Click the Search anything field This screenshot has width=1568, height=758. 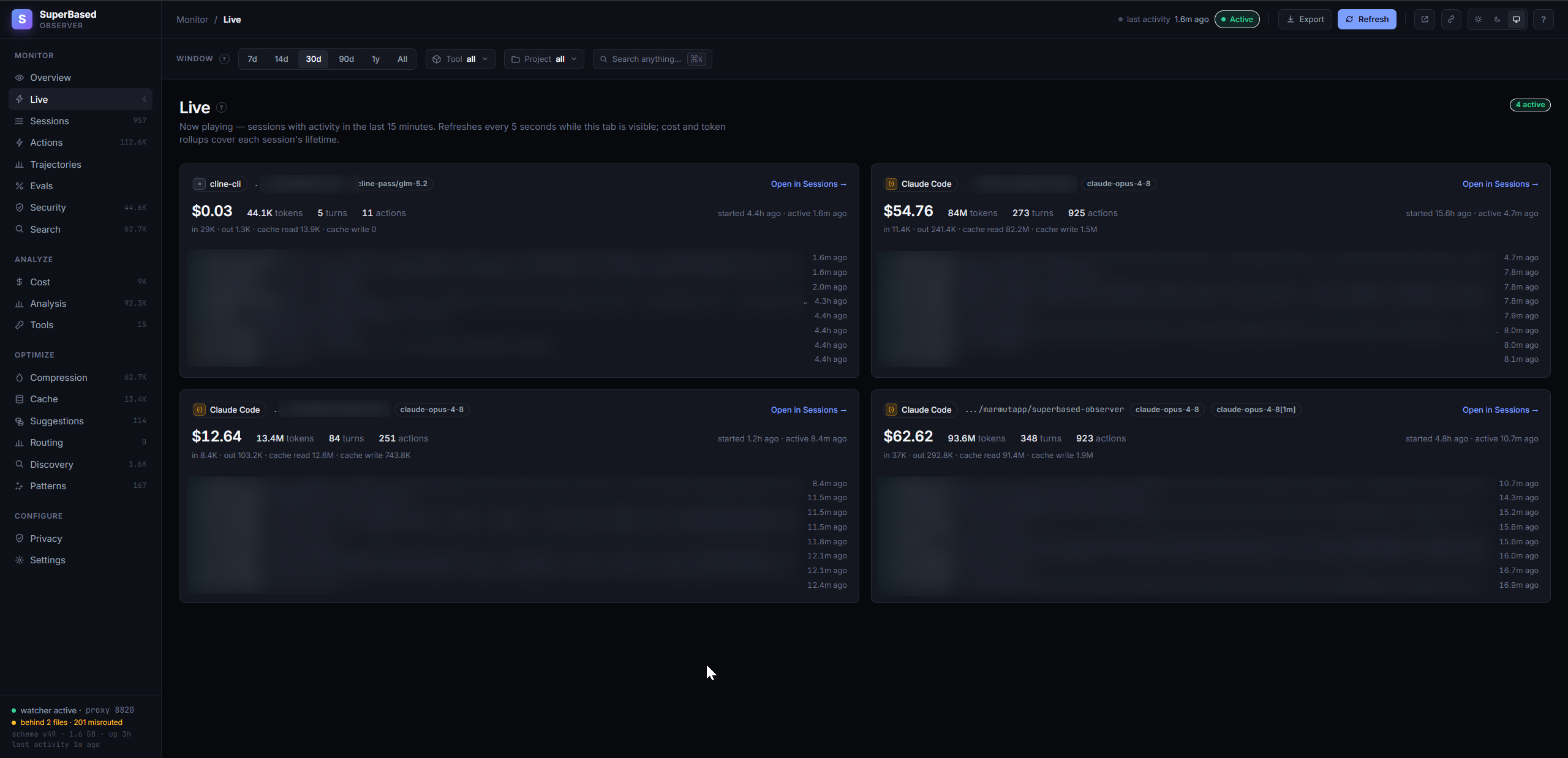tap(652, 59)
